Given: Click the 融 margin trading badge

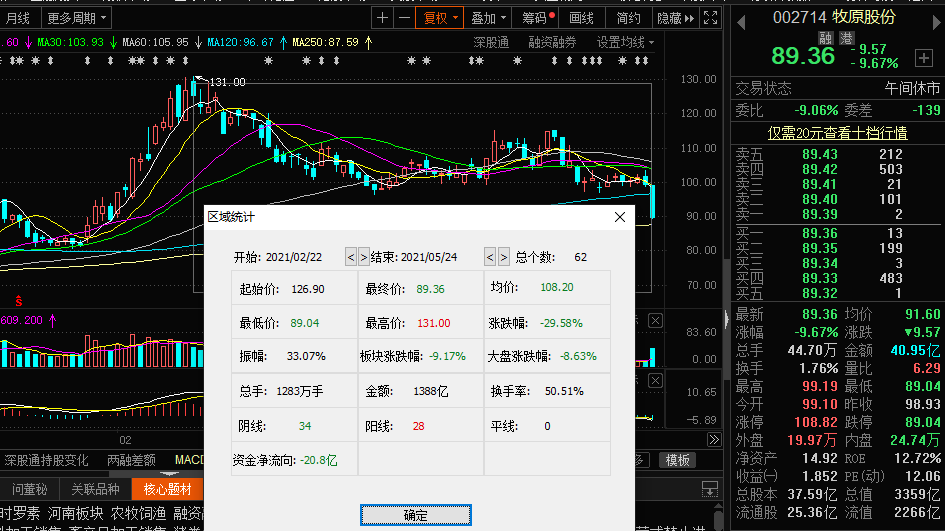Looking at the screenshot, I should [x=826, y=38].
